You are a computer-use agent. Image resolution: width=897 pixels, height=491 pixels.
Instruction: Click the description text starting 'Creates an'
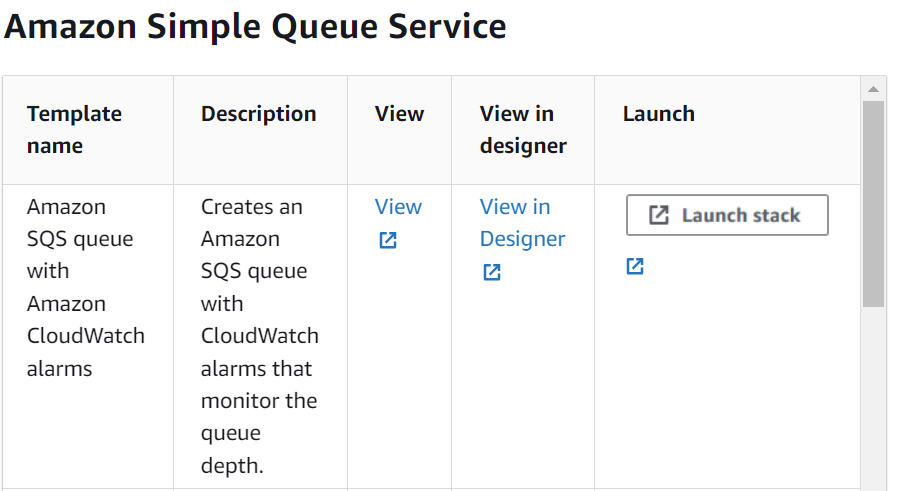251,207
